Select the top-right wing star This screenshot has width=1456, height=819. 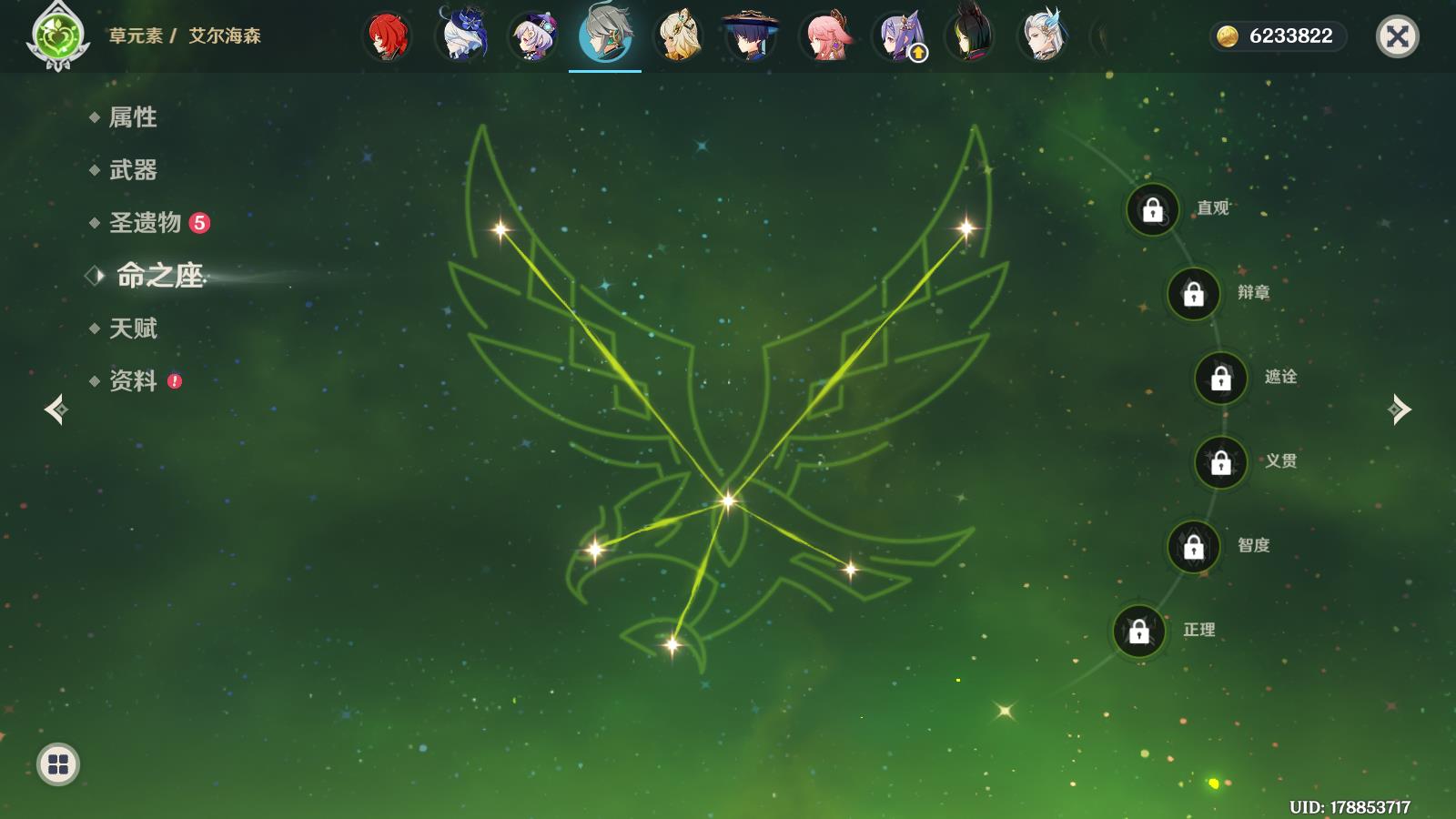(x=966, y=227)
